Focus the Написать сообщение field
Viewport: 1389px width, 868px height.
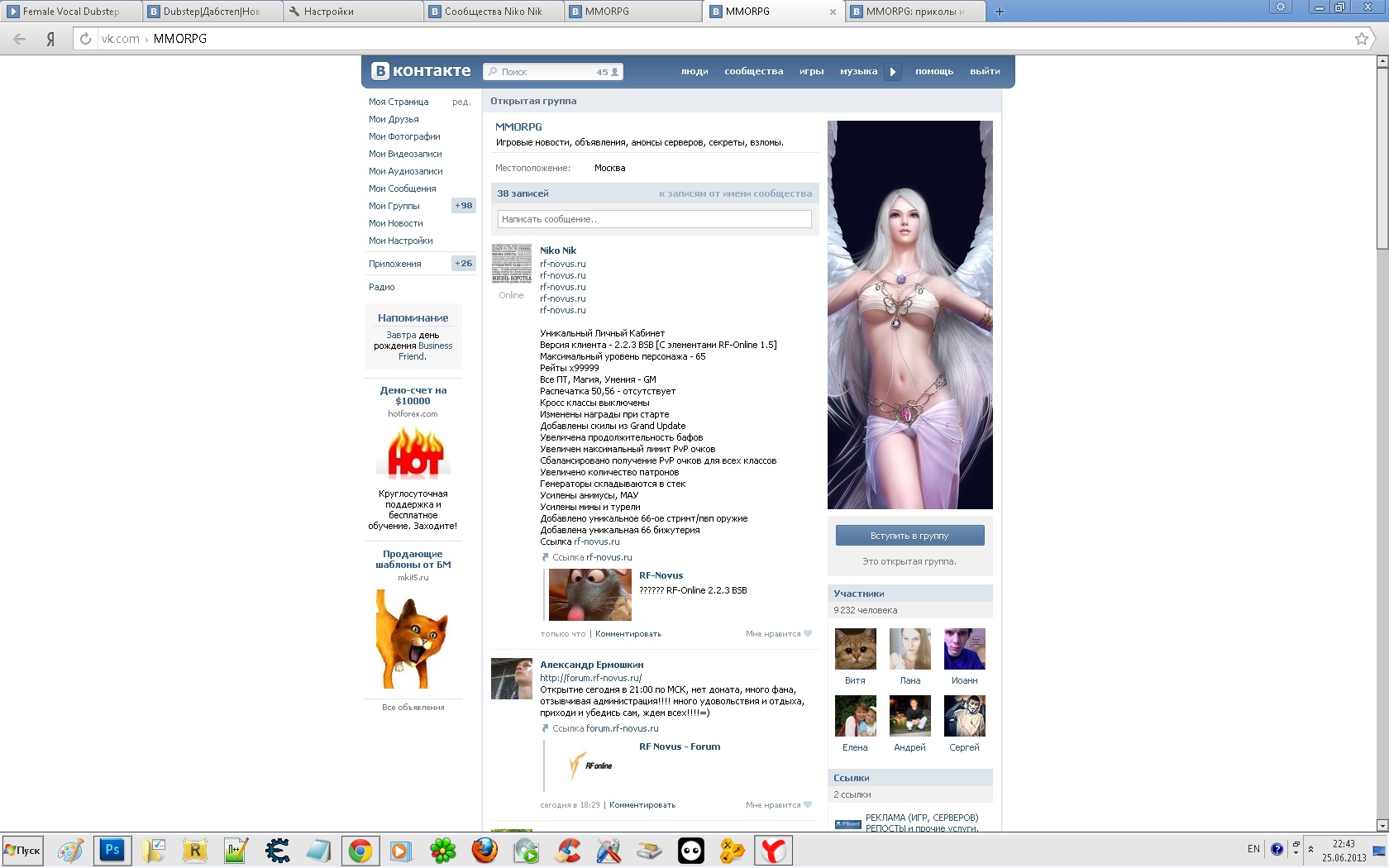coord(655,219)
